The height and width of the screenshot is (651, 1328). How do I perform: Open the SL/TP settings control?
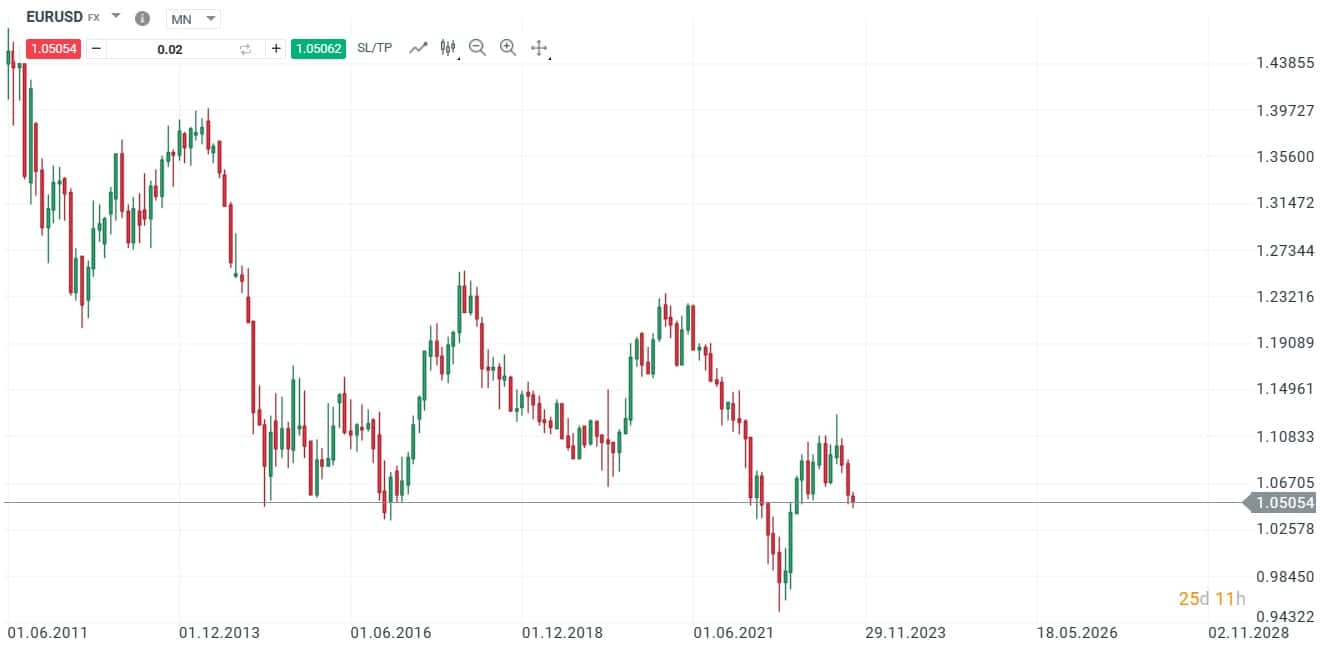pyautogui.click(x=374, y=47)
